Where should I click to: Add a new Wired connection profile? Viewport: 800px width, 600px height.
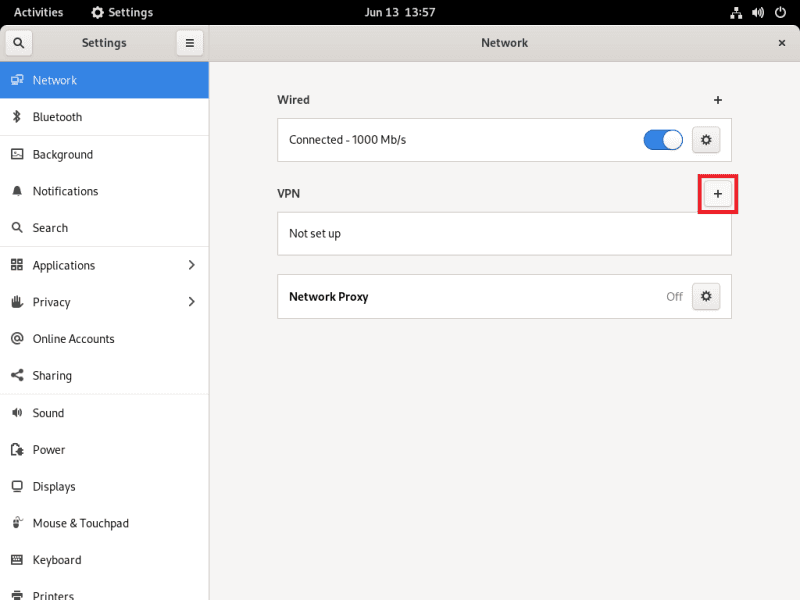717,100
